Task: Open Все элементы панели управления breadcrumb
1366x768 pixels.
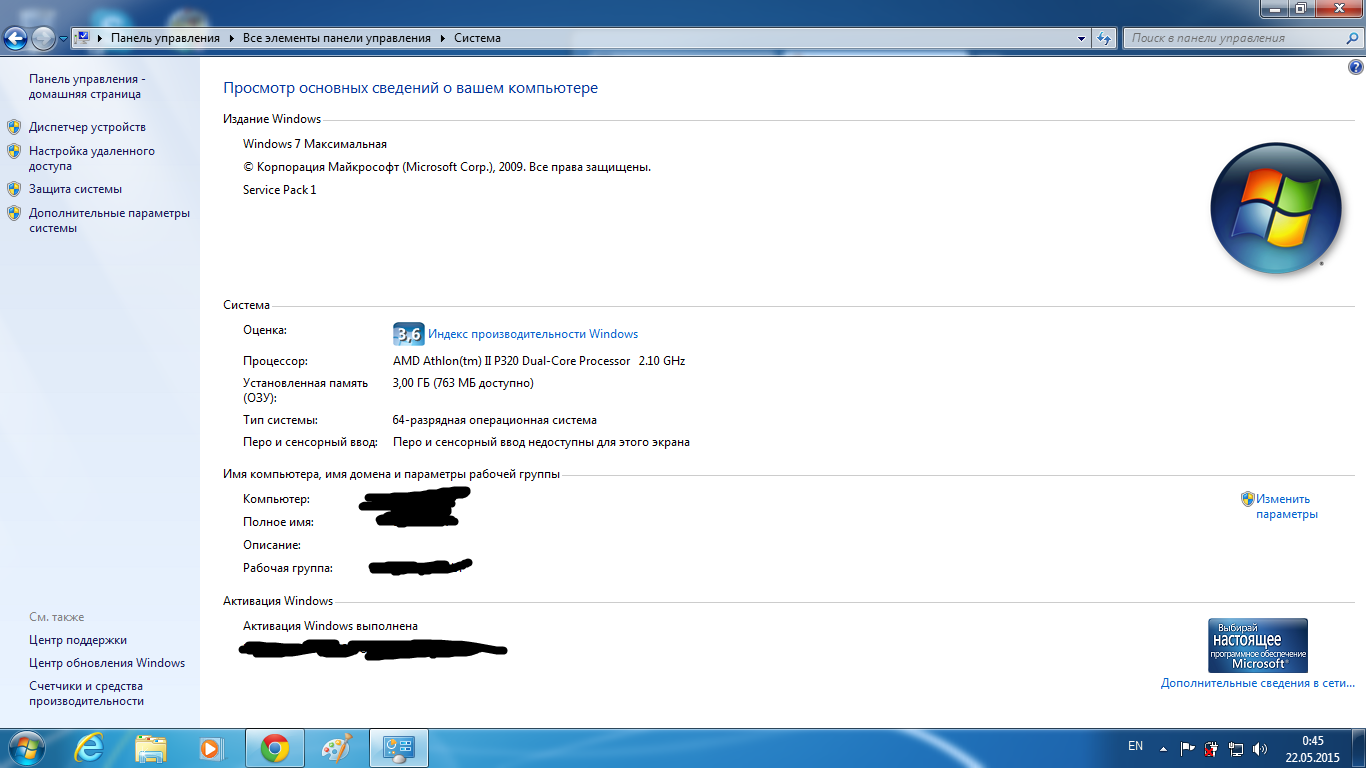Action: click(336, 38)
